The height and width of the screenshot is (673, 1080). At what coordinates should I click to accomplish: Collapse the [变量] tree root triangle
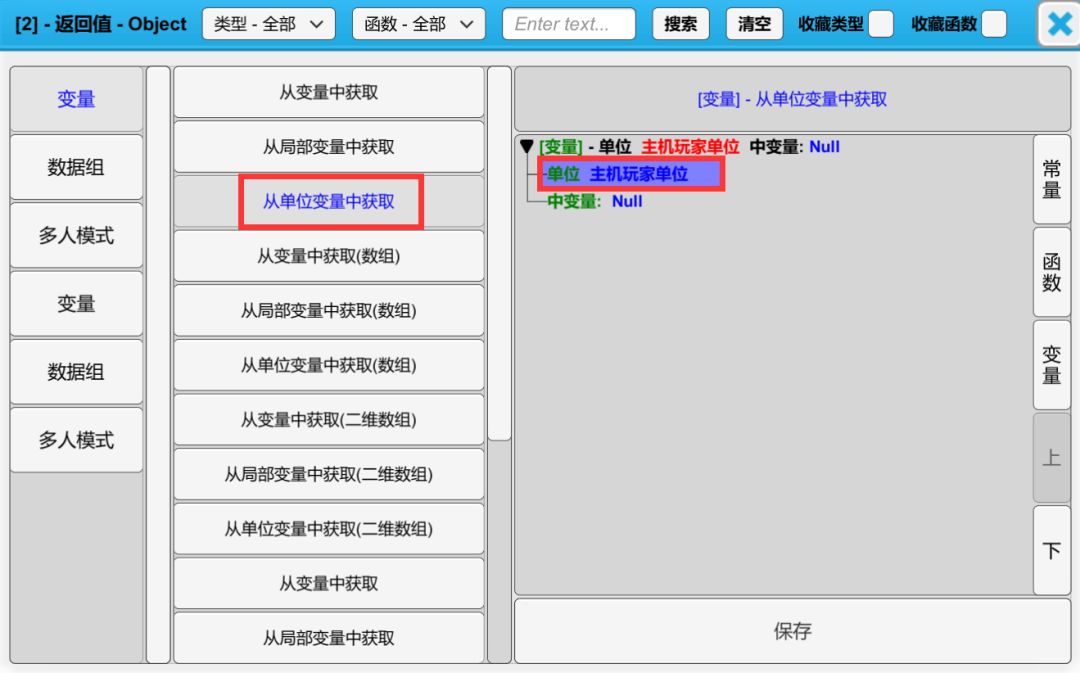(x=527, y=147)
